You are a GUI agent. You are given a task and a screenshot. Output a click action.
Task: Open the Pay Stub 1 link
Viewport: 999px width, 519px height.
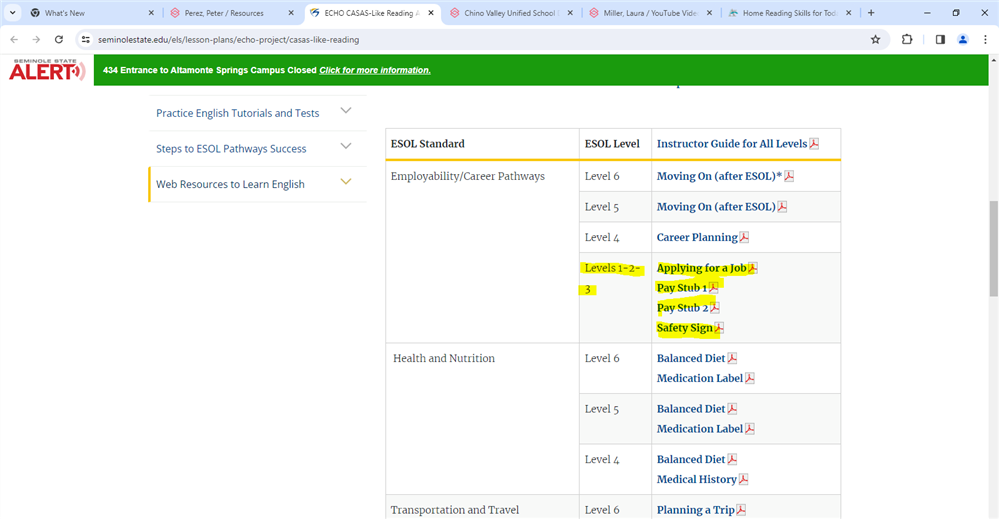[x=682, y=287]
